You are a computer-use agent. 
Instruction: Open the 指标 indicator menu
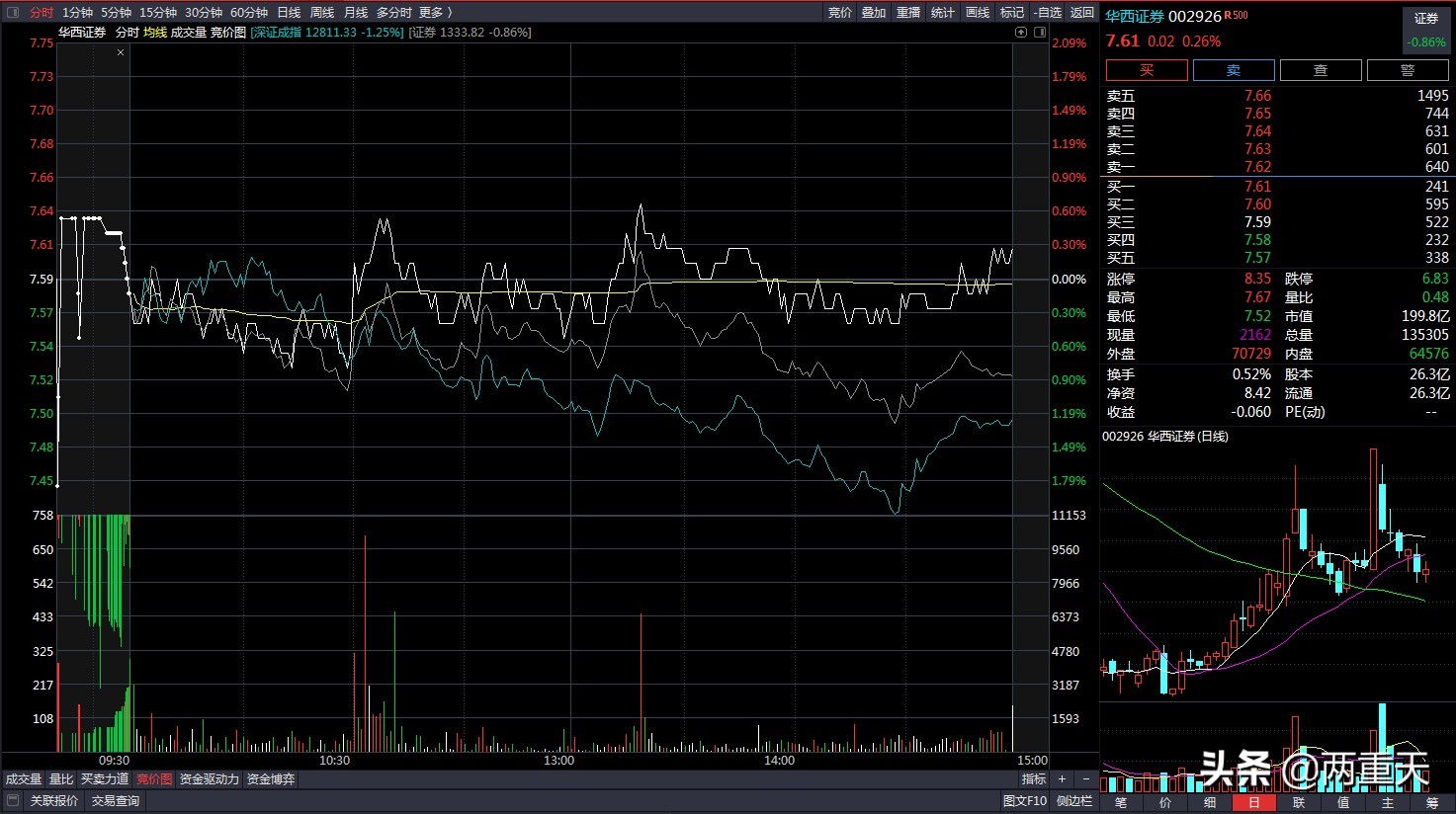[1034, 779]
